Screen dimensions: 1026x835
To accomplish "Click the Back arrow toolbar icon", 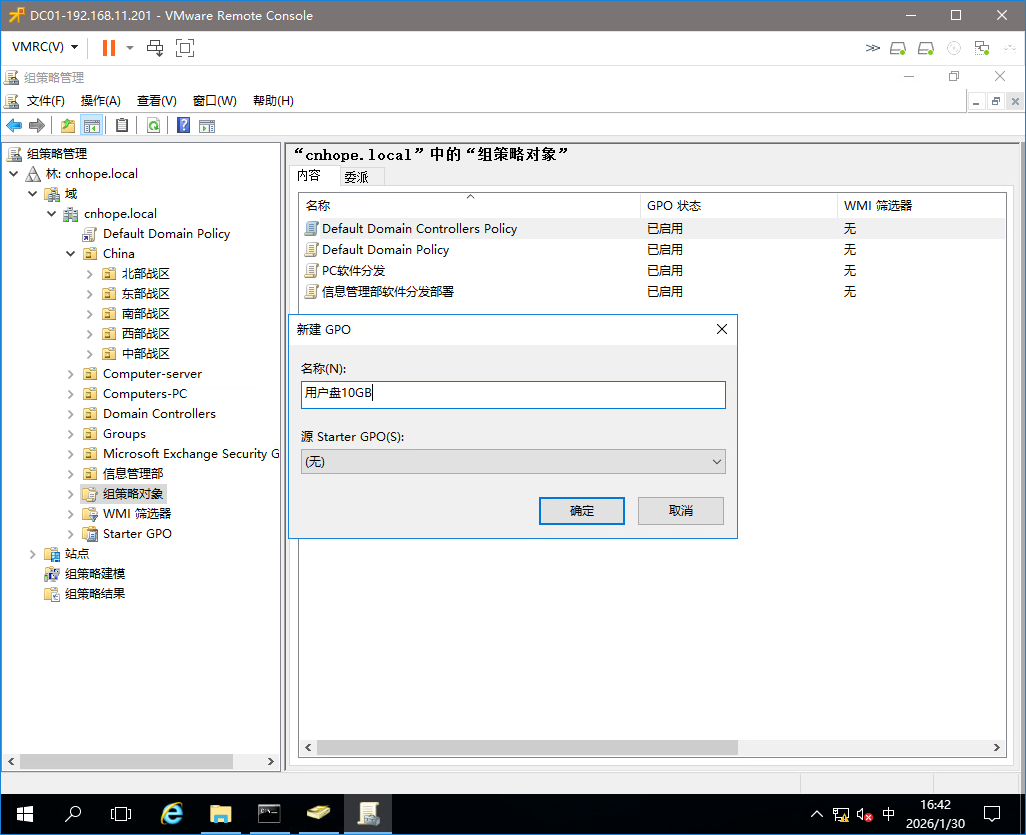I will [14, 126].
